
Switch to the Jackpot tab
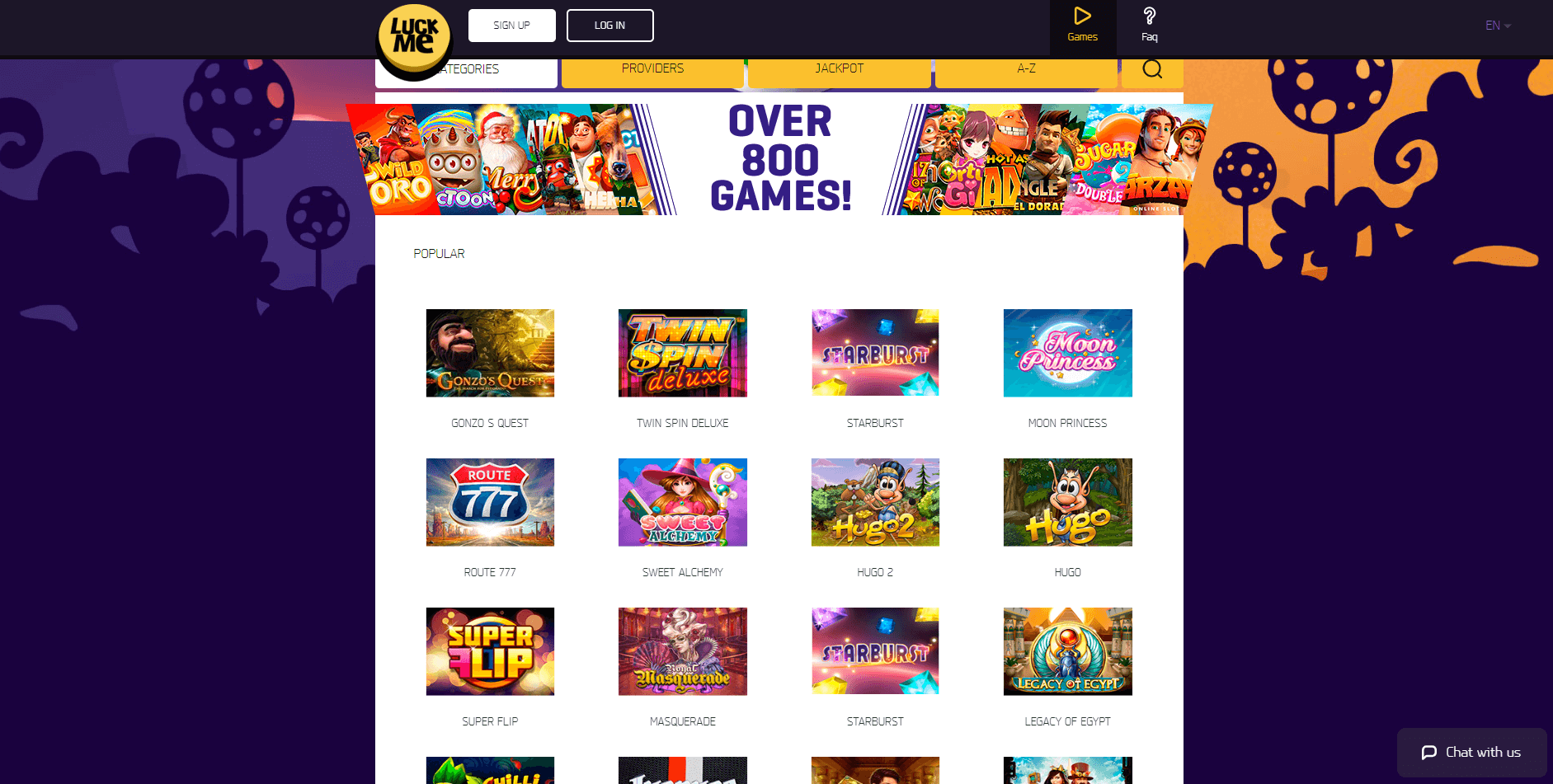click(x=839, y=69)
